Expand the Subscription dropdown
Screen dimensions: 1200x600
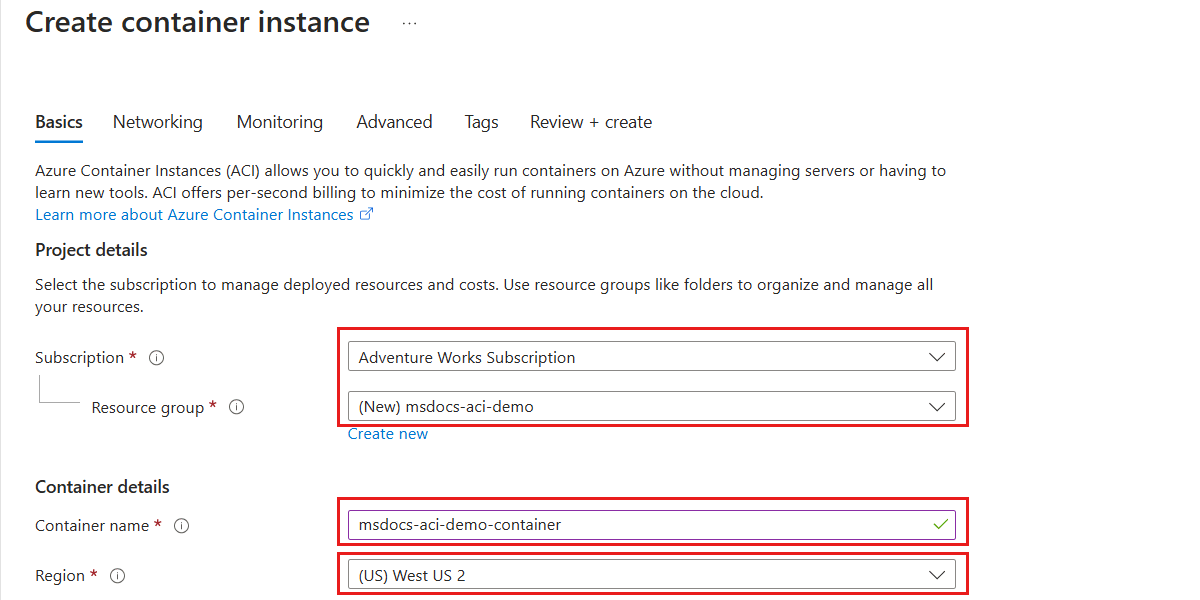tap(937, 357)
